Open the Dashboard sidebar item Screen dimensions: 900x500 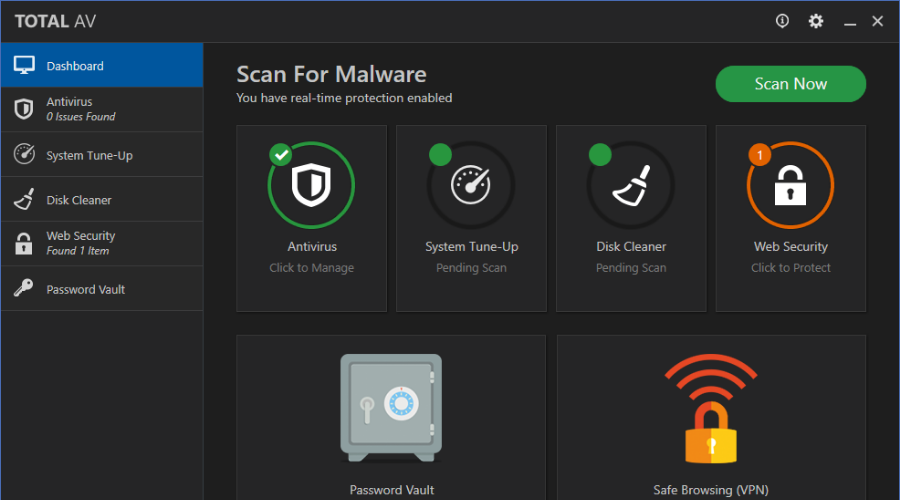[102, 65]
